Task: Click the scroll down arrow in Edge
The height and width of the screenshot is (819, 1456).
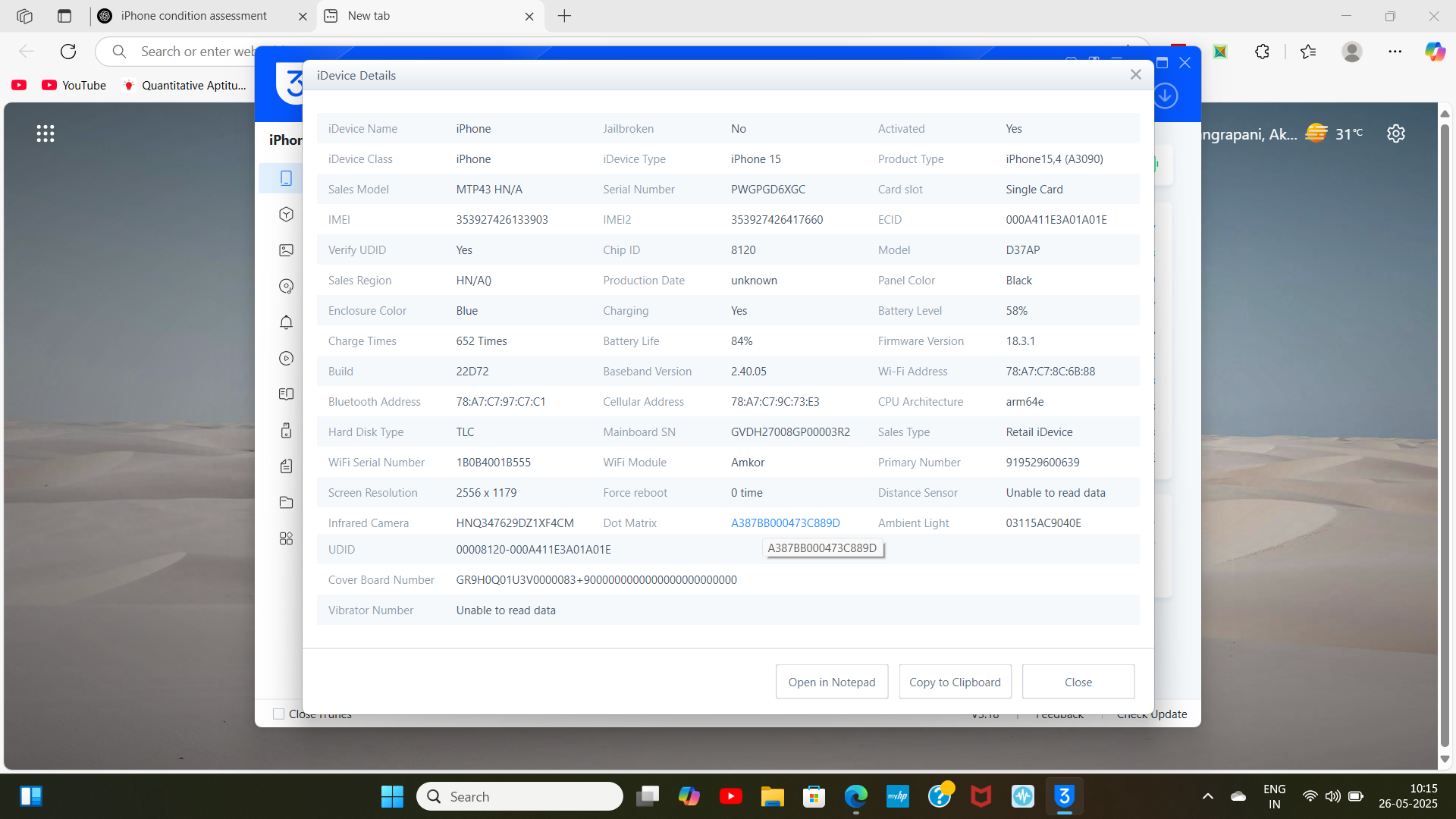Action: coord(1445,759)
